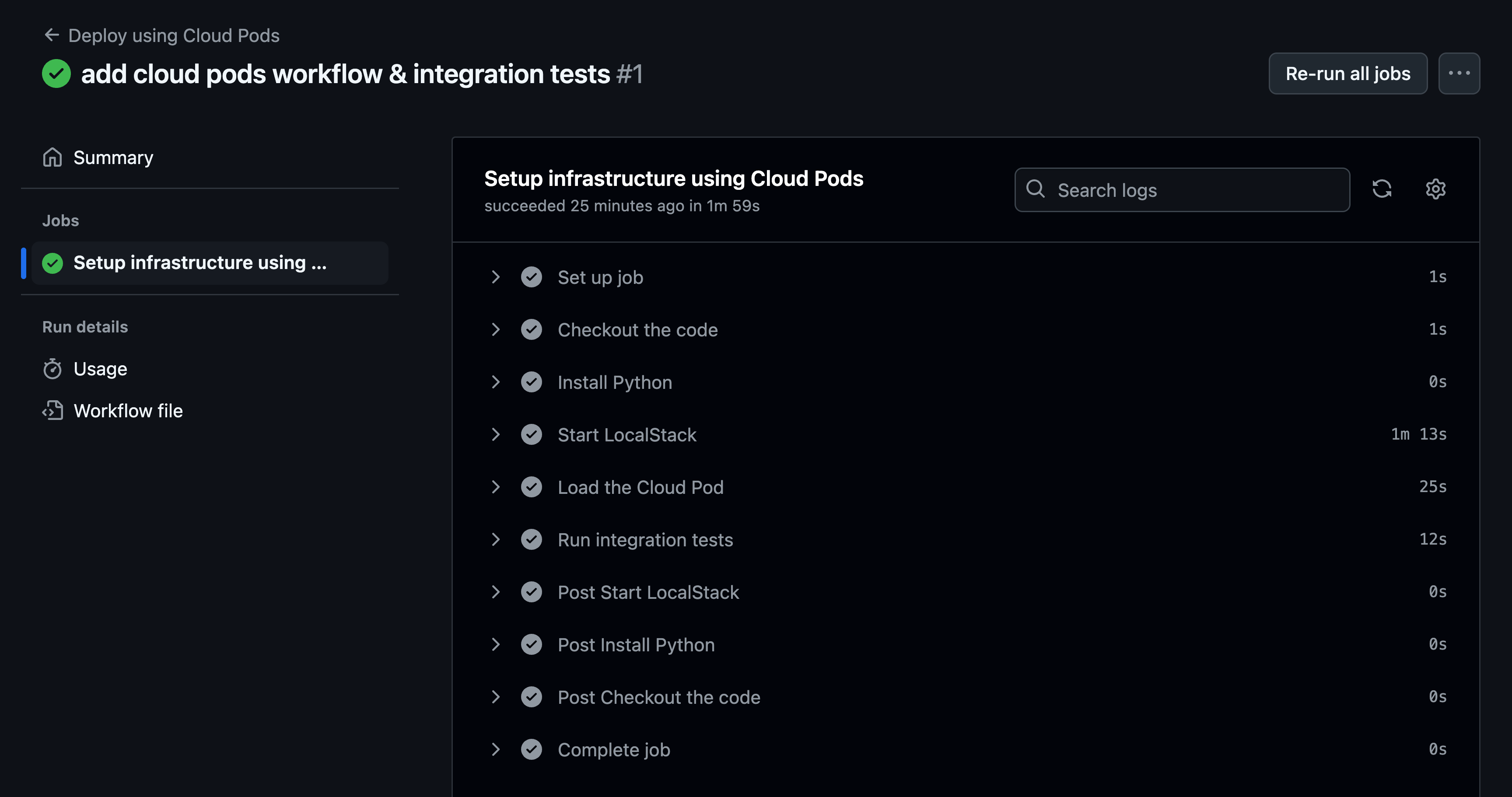This screenshot has width=1512, height=797.
Task: Click the checkmark beside Set up job
Action: click(x=532, y=277)
